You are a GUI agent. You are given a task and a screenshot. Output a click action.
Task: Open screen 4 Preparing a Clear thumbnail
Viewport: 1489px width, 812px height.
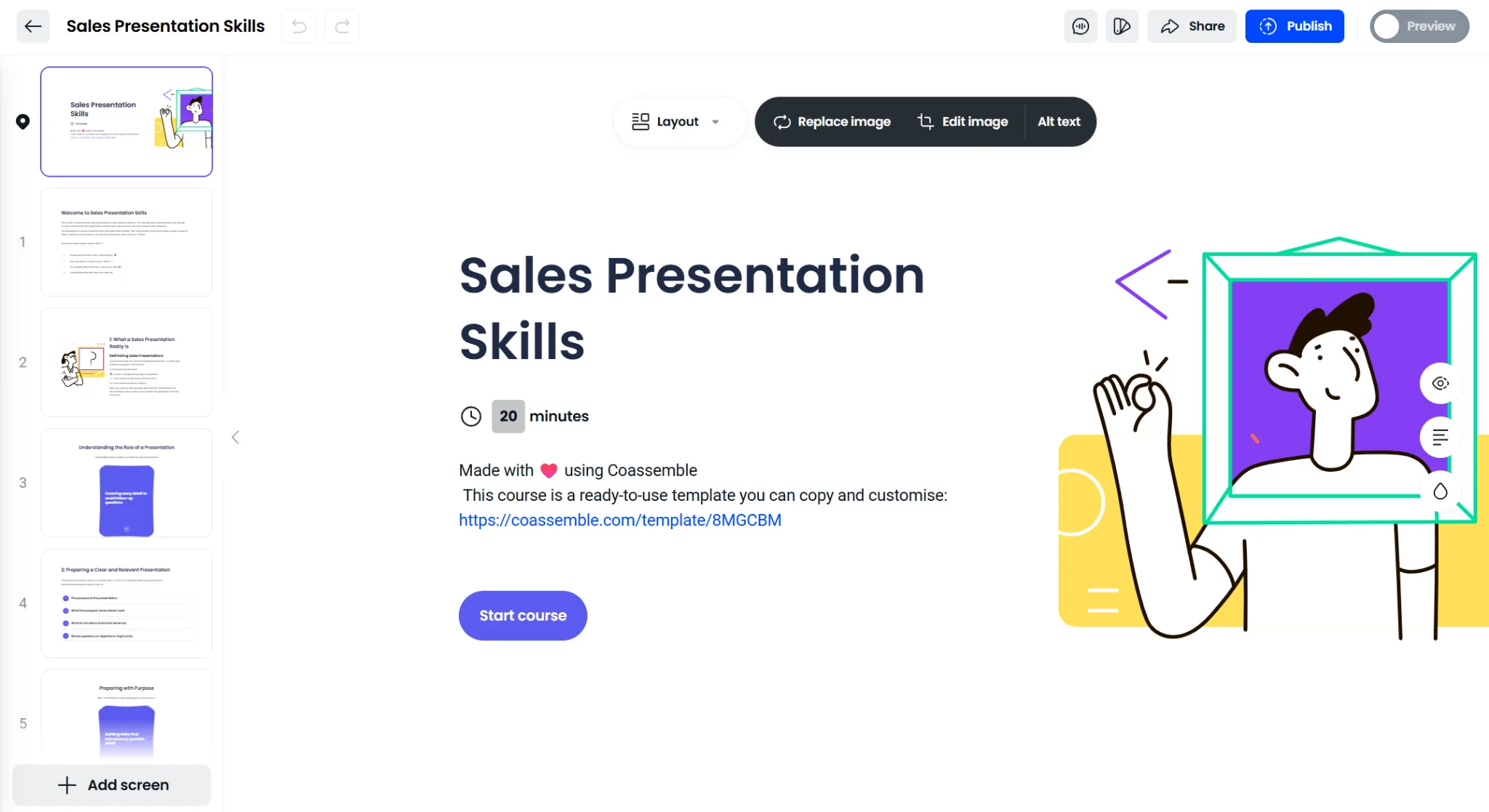click(127, 603)
